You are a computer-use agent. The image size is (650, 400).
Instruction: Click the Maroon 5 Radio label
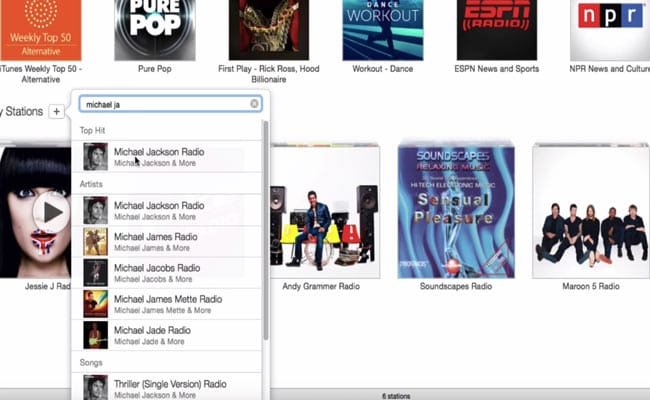pyautogui.click(x=591, y=286)
